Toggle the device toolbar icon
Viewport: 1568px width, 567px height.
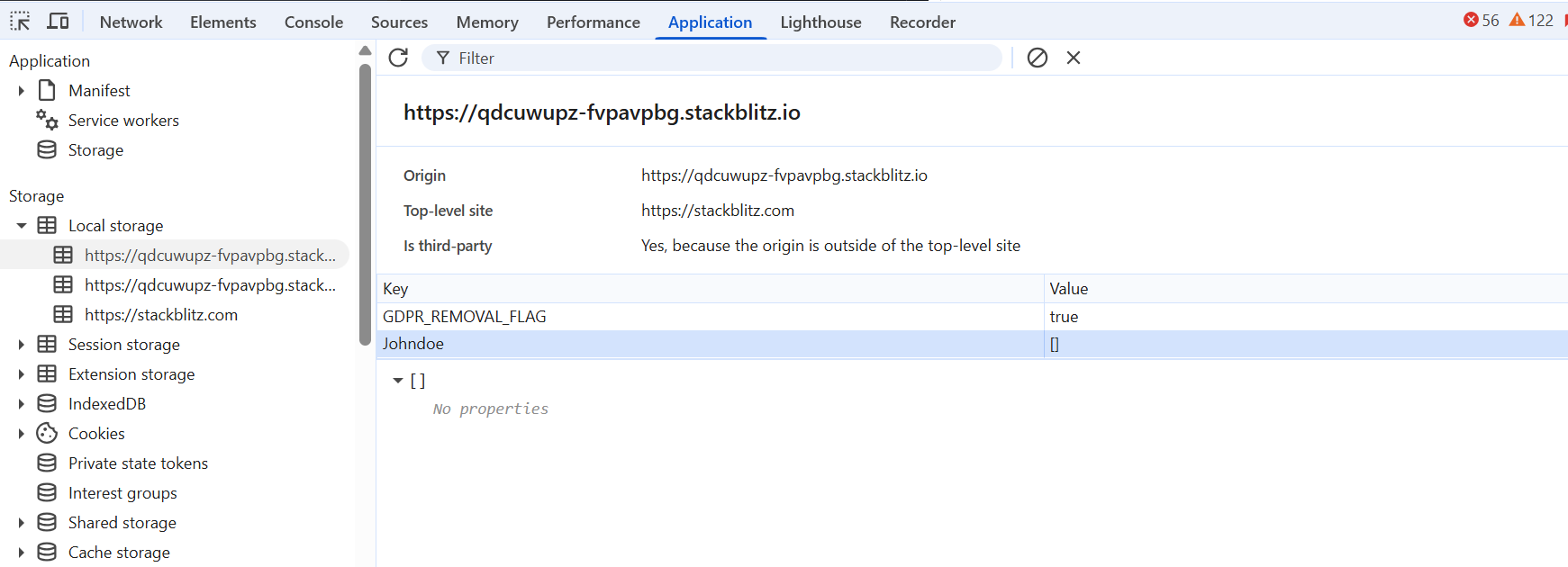point(58,21)
